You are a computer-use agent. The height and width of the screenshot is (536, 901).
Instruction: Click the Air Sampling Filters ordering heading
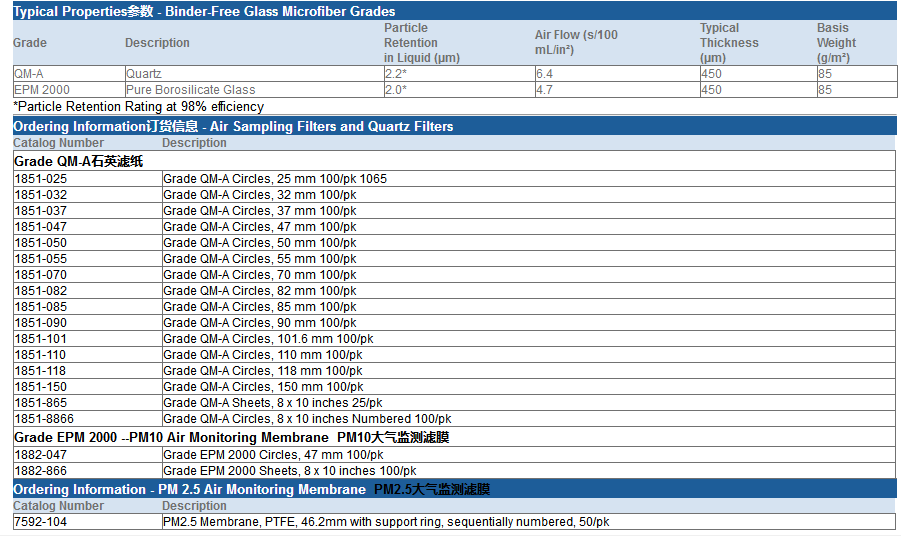click(233, 126)
